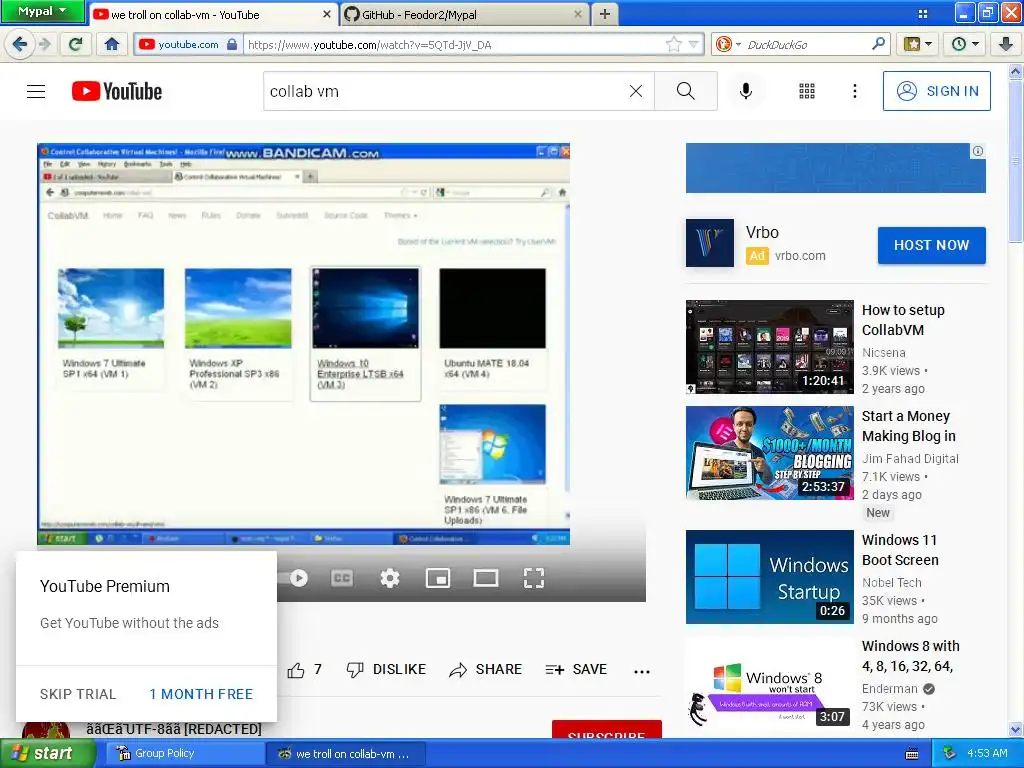This screenshot has width=1024, height=768.
Task: Clear the YouTube search text
Action: pos(635,91)
